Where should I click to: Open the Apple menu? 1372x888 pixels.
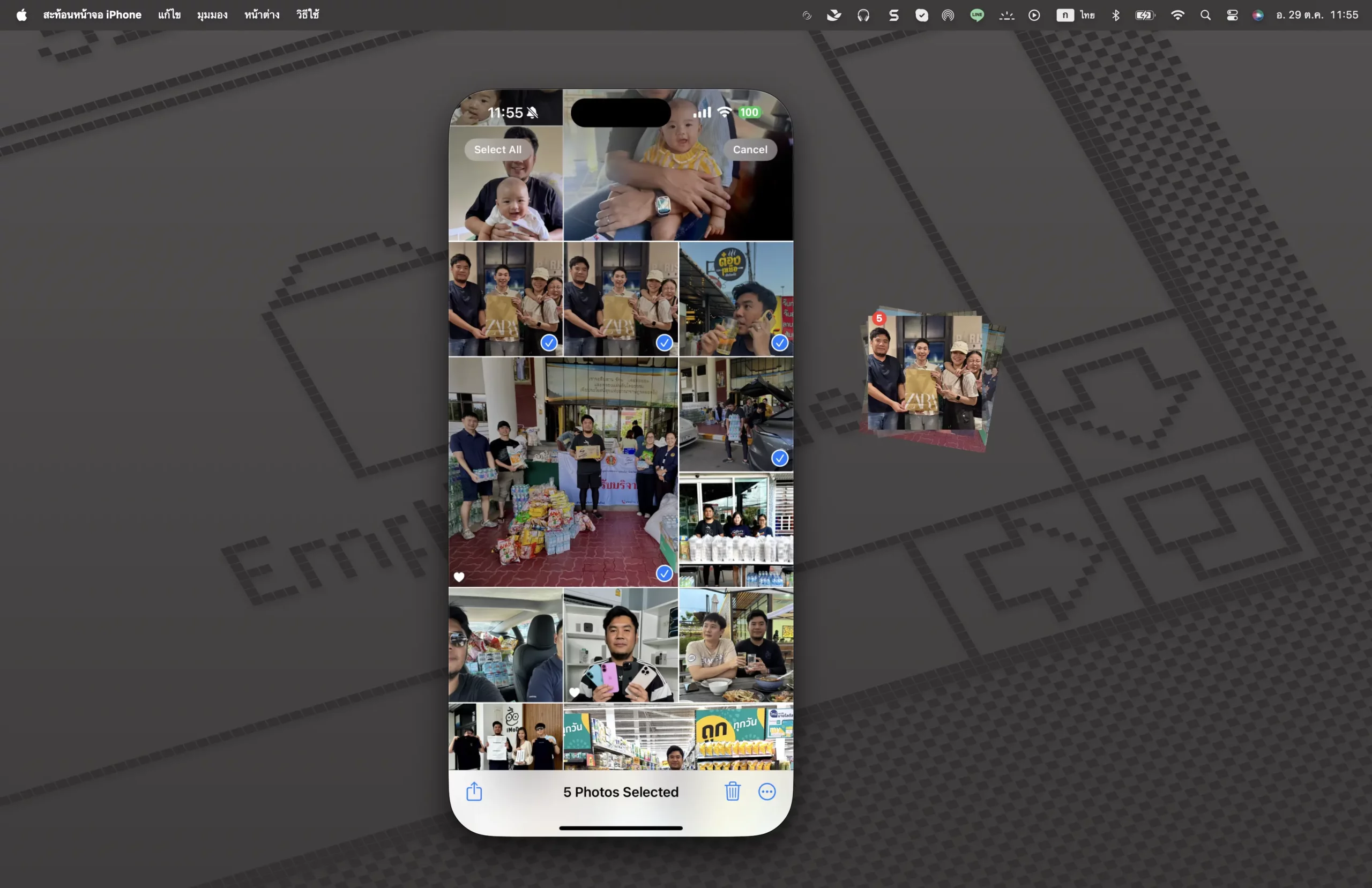(21, 16)
